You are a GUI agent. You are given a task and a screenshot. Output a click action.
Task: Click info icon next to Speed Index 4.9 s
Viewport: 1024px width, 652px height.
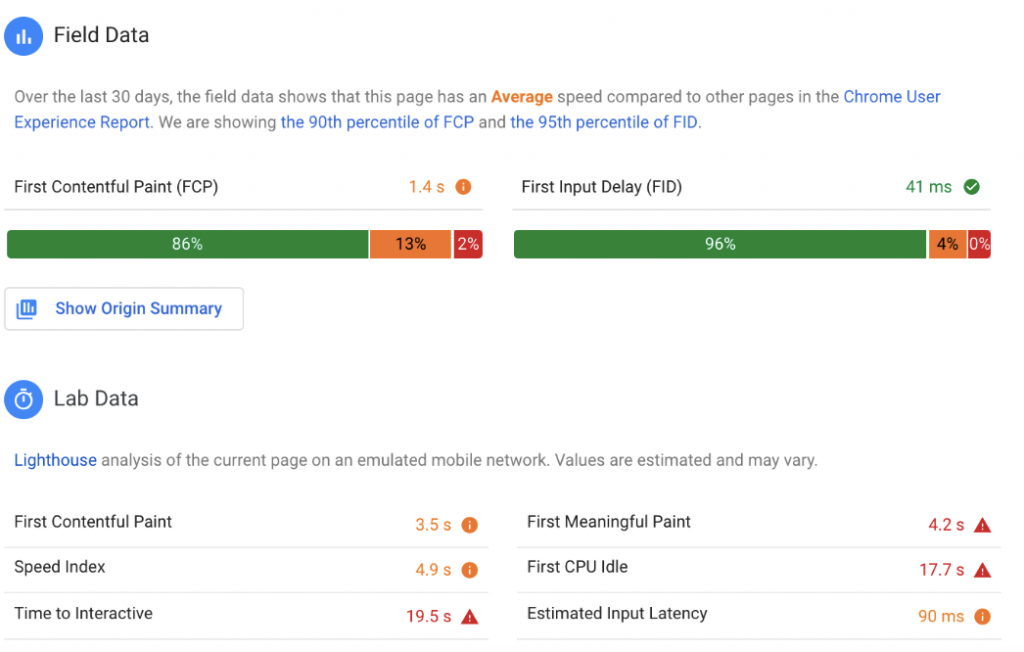click(x=470, y=570)
